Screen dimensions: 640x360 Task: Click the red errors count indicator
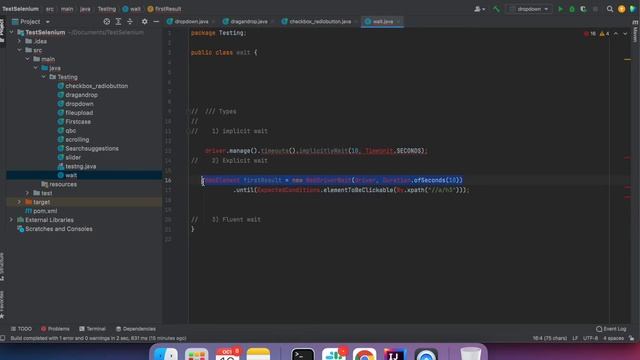(590, 33)
